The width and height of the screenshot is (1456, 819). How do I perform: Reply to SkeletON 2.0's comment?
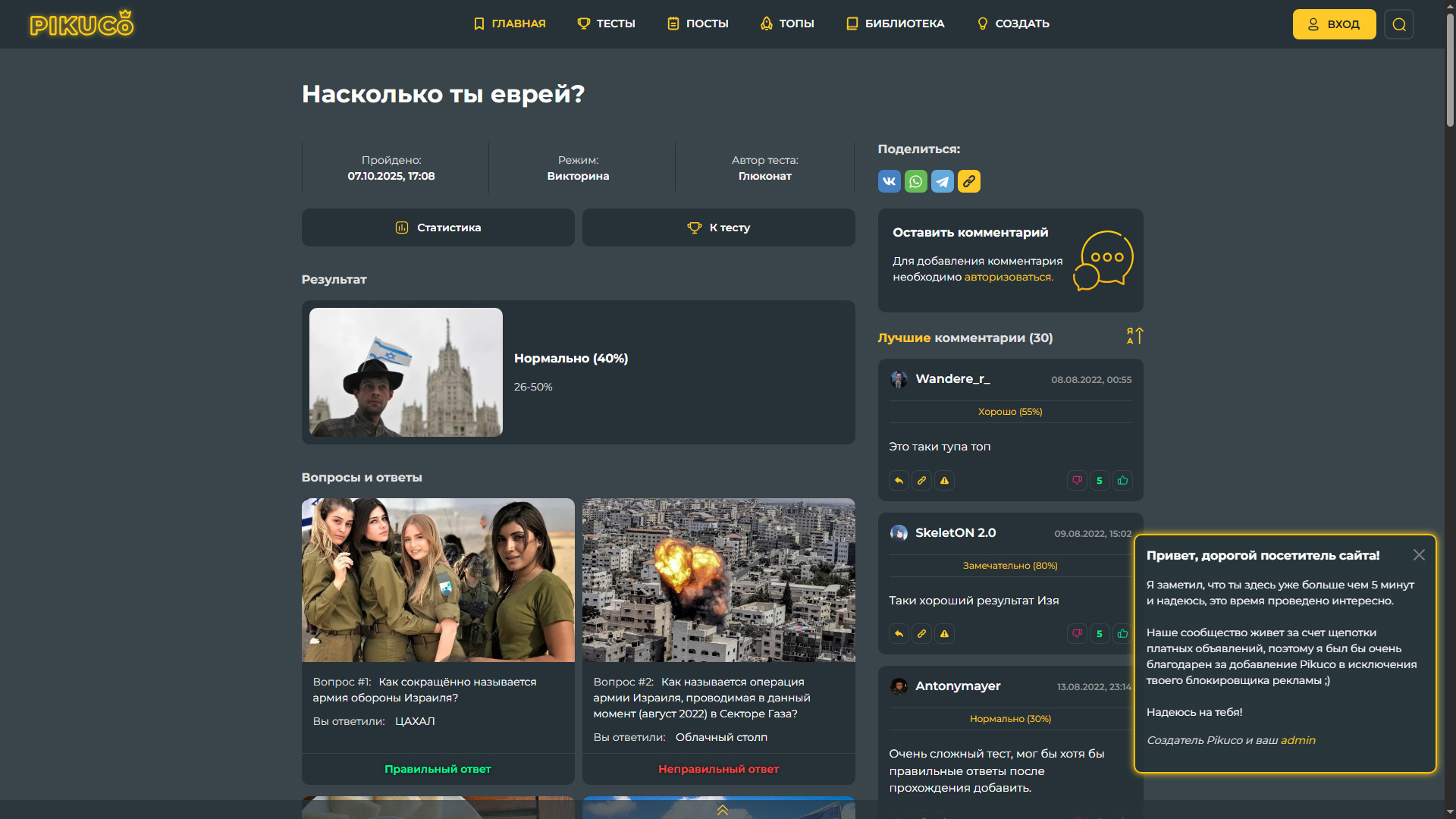pyautogui.click(x=899, y=634)
